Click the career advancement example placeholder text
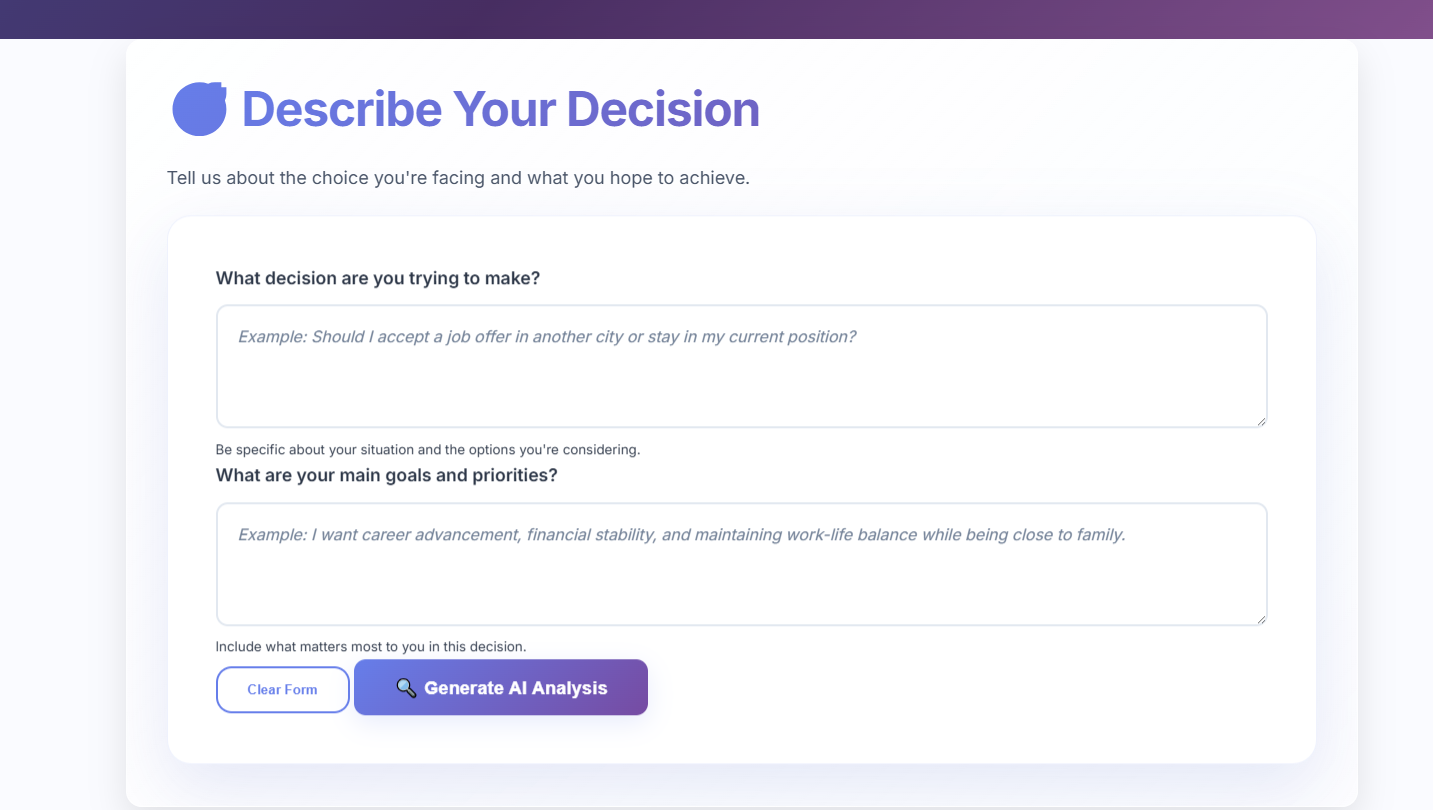Image resolution: width=1433 pixels, height=810 pixels. 681,535
